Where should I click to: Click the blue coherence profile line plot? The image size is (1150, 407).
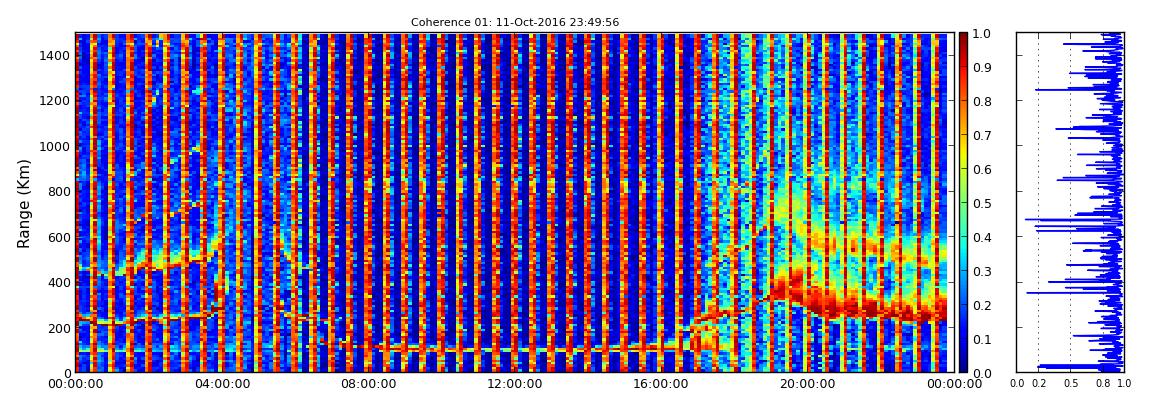click(1070, 203)
